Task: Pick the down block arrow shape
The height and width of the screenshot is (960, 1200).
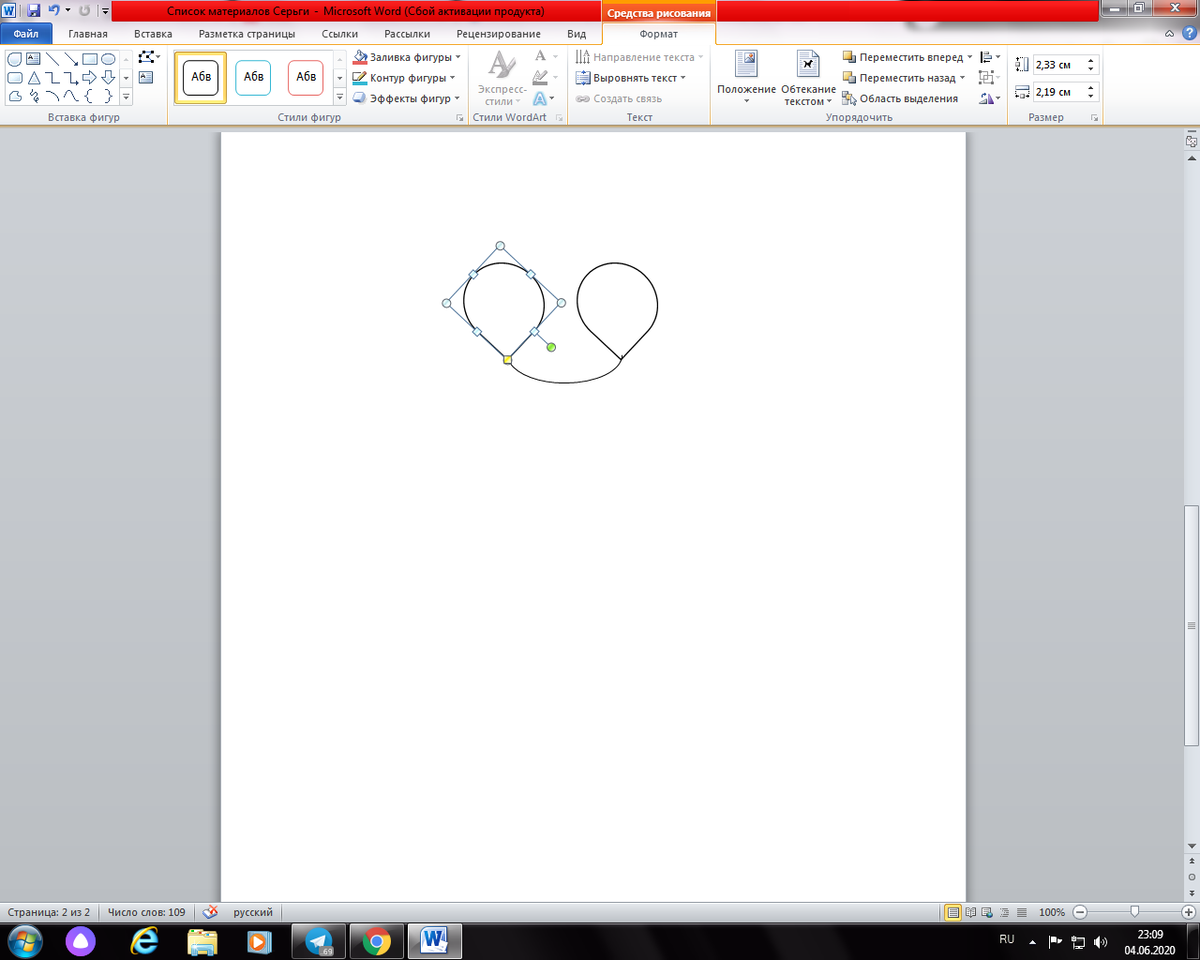Action: click(108, 77)
